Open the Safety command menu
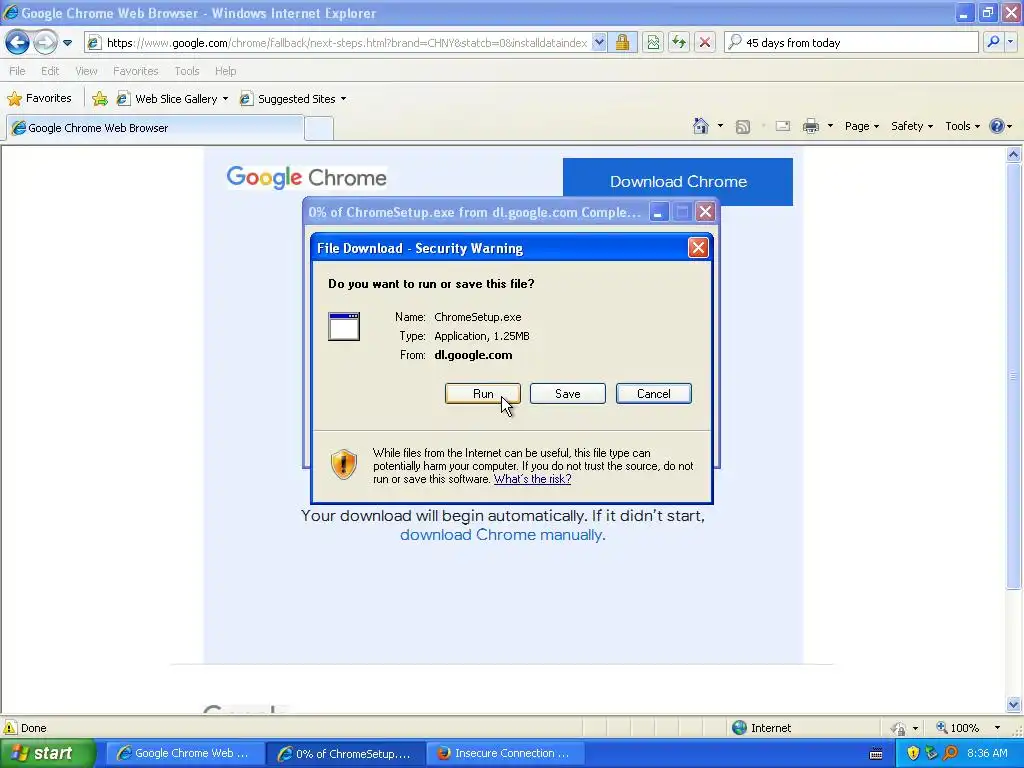 912,126
